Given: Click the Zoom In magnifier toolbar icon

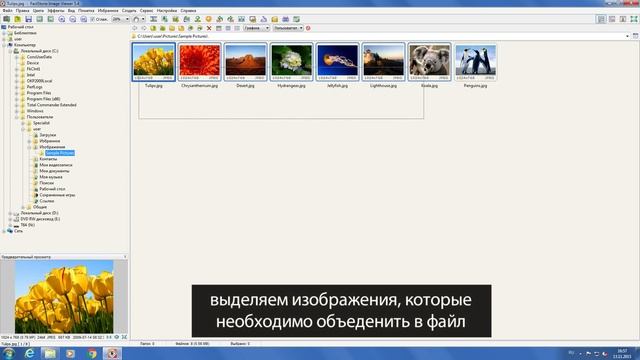Looking at the screenshot, I should click(x=62, y=19).
